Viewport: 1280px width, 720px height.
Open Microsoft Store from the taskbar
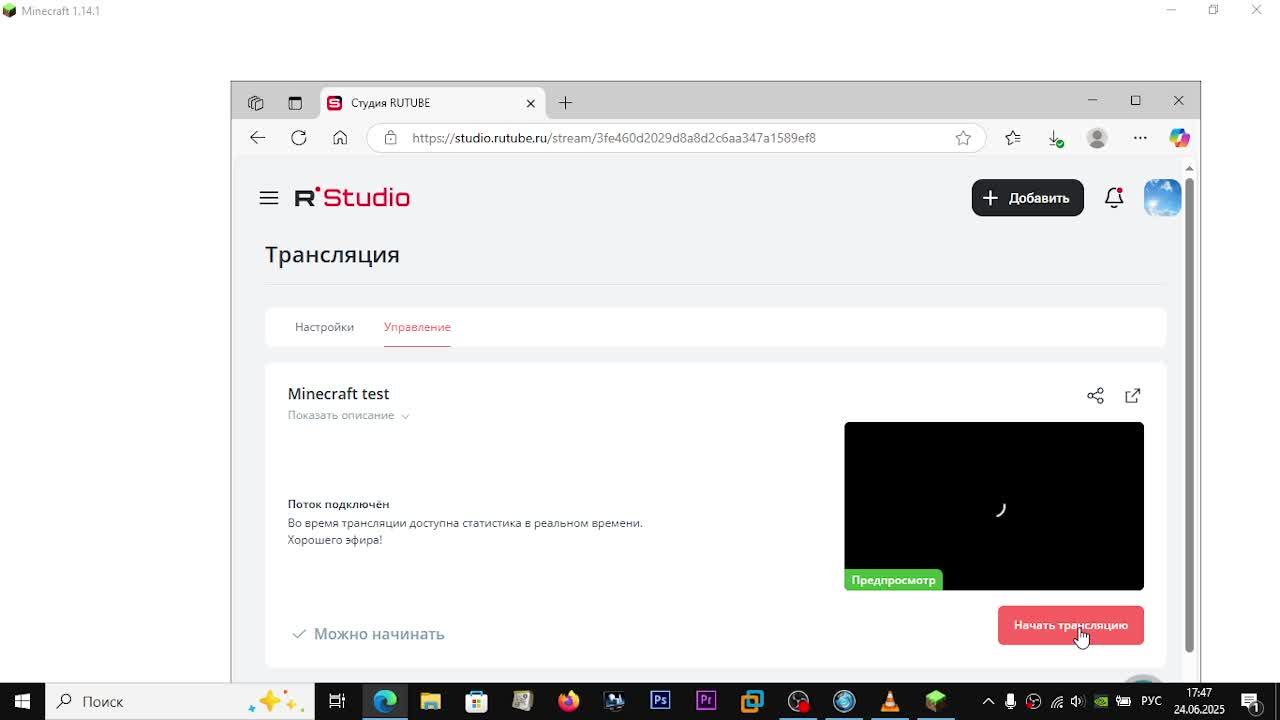click(x=476, y=701)
